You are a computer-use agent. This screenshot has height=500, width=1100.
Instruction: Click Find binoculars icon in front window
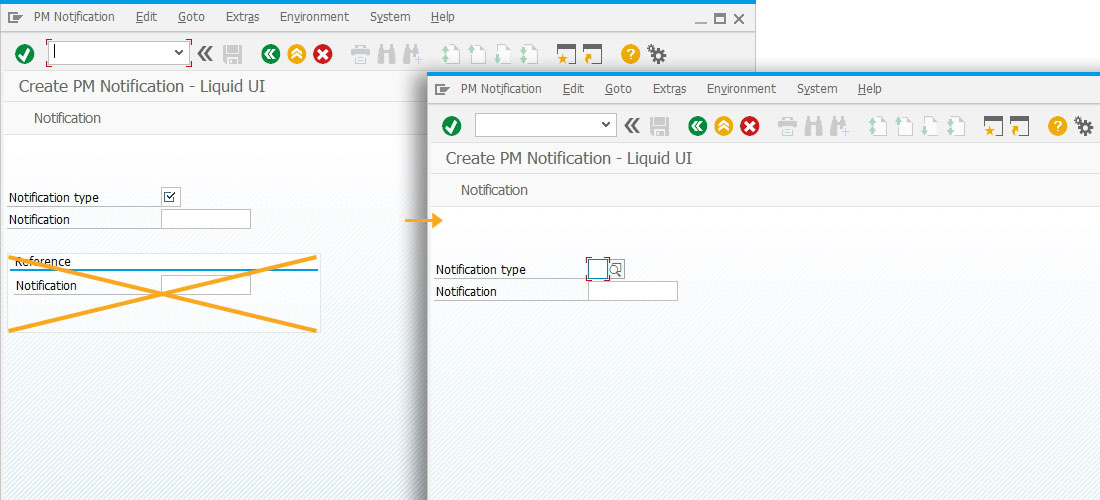coord(813,127)
